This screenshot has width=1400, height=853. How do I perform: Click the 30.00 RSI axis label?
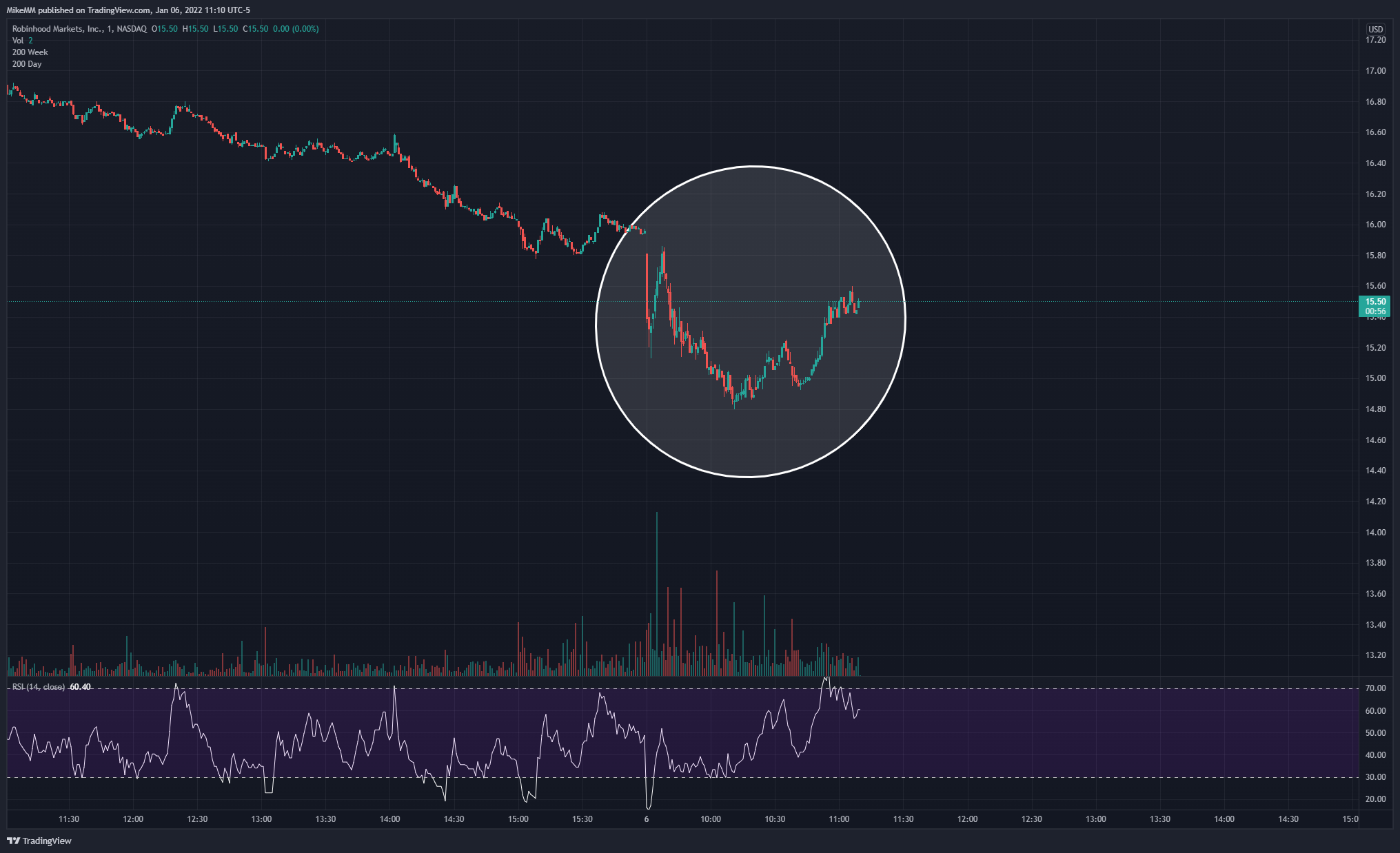click(x=1375, y=777)
